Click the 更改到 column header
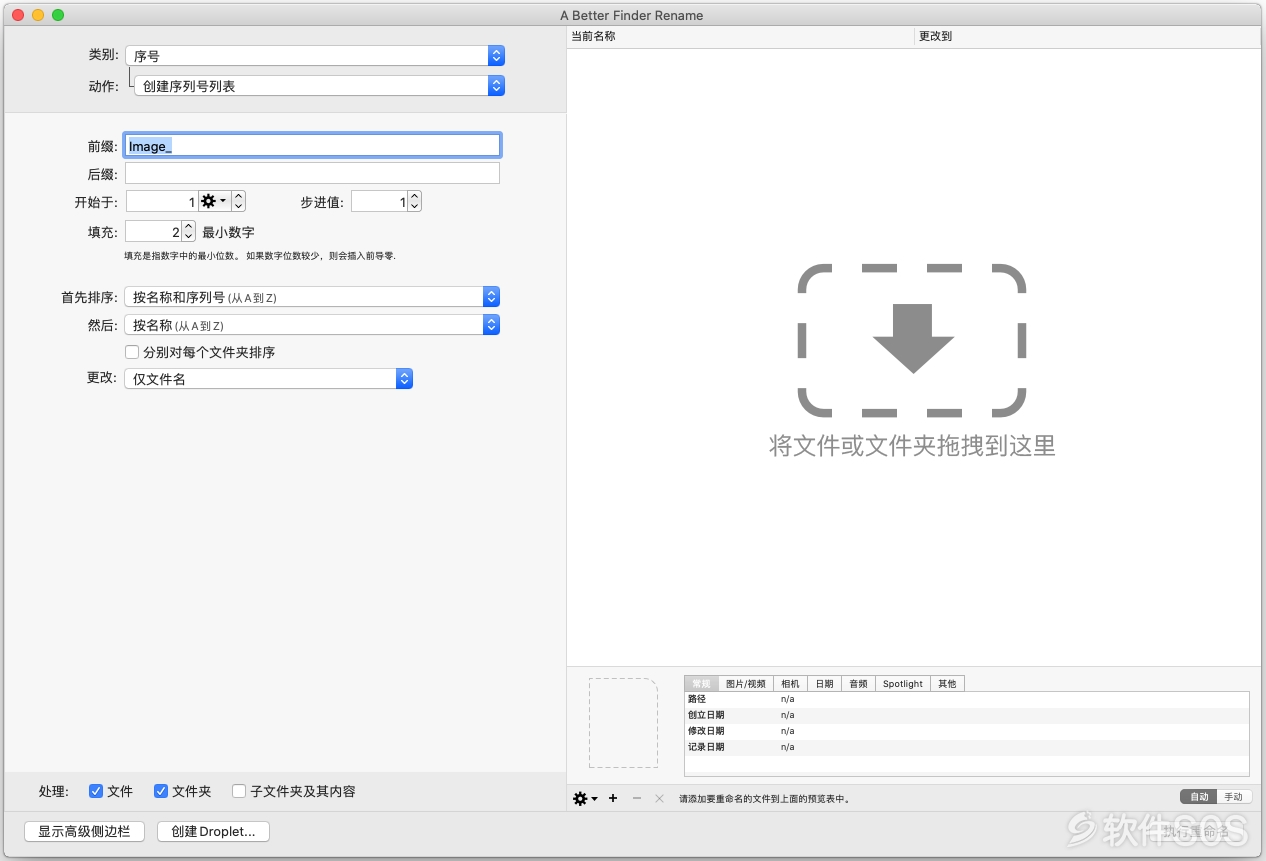This screenshot has height=861, width=1266. [1088, 36]
